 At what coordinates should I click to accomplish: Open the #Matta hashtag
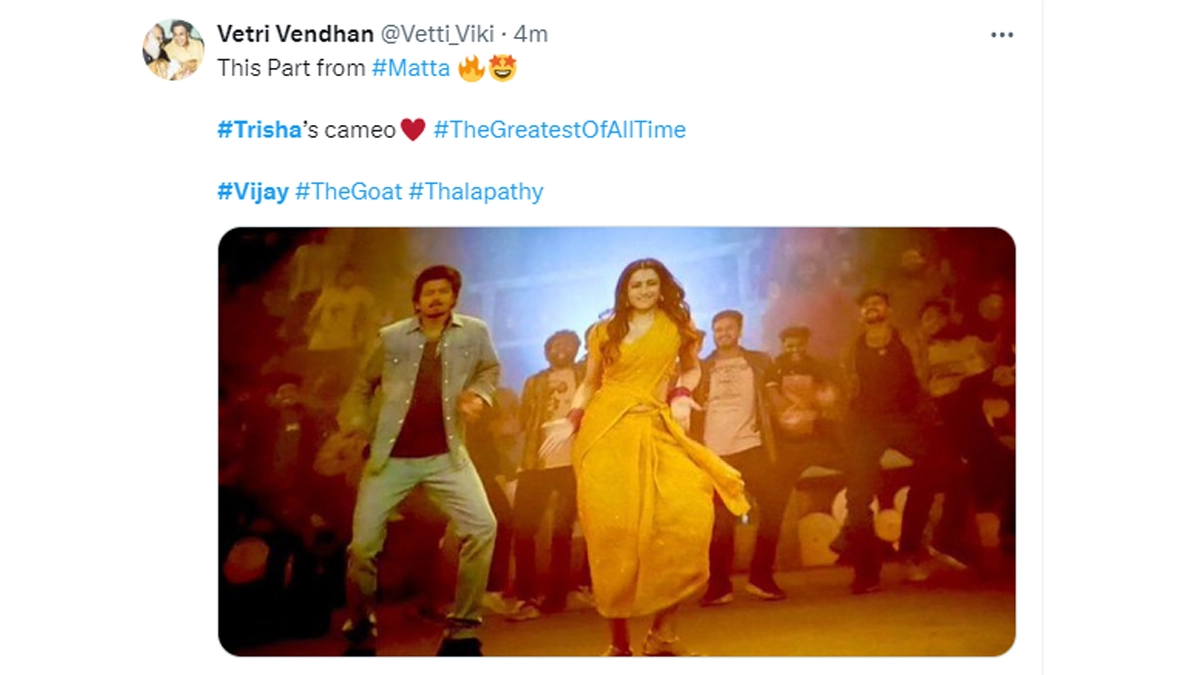[x=410, y=69]
